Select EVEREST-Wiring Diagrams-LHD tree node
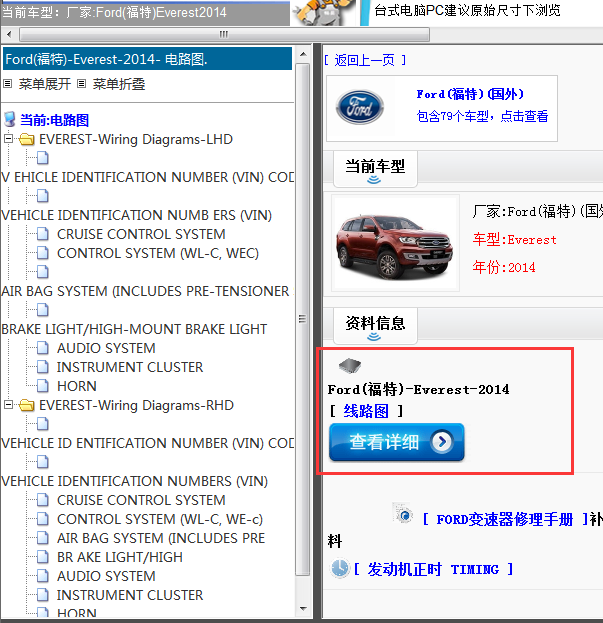Screen dimensions: 603x623 136,139
